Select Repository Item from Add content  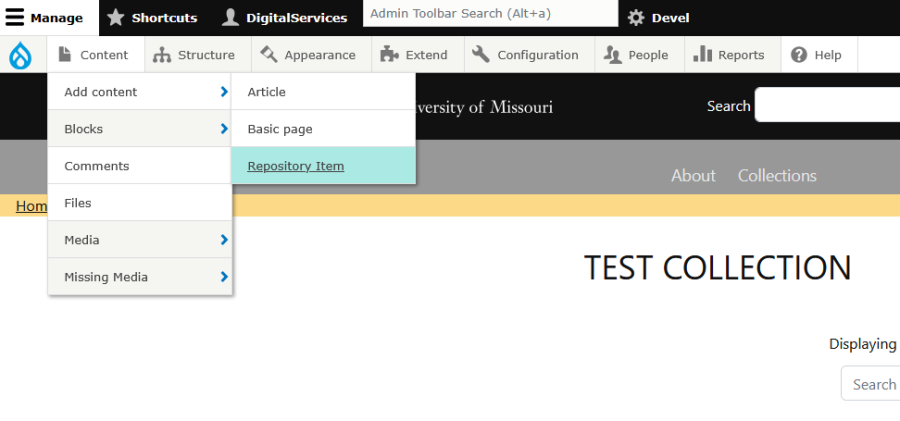coord(296,166)
